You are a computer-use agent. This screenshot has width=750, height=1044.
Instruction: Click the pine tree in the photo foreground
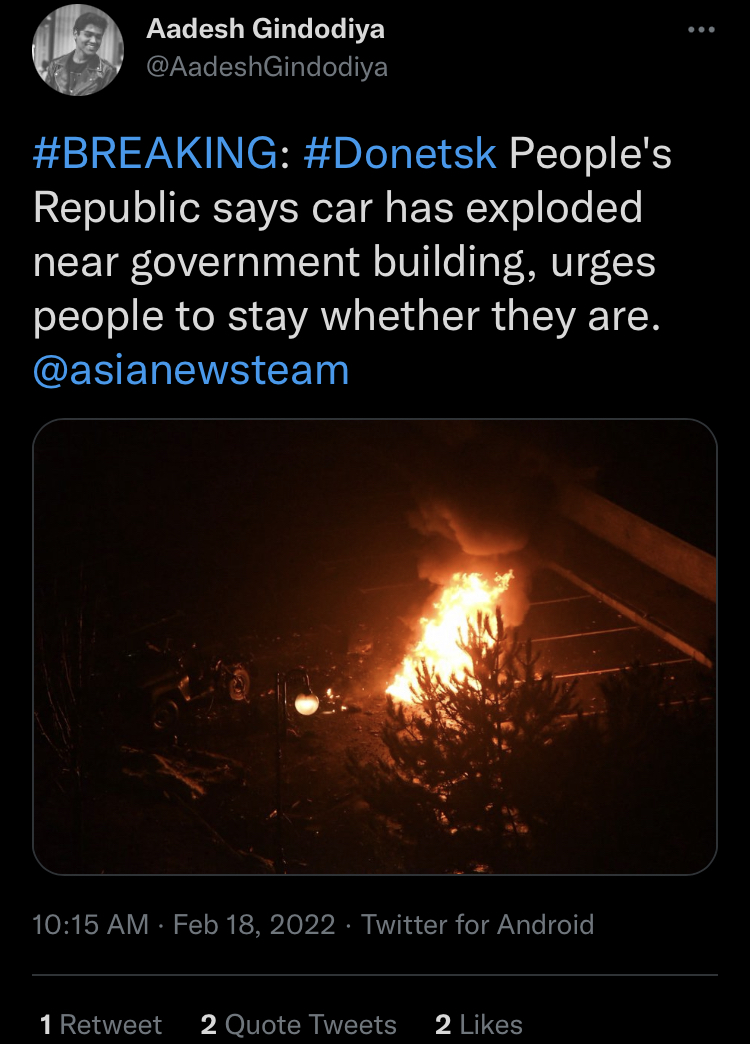[466, 732]
